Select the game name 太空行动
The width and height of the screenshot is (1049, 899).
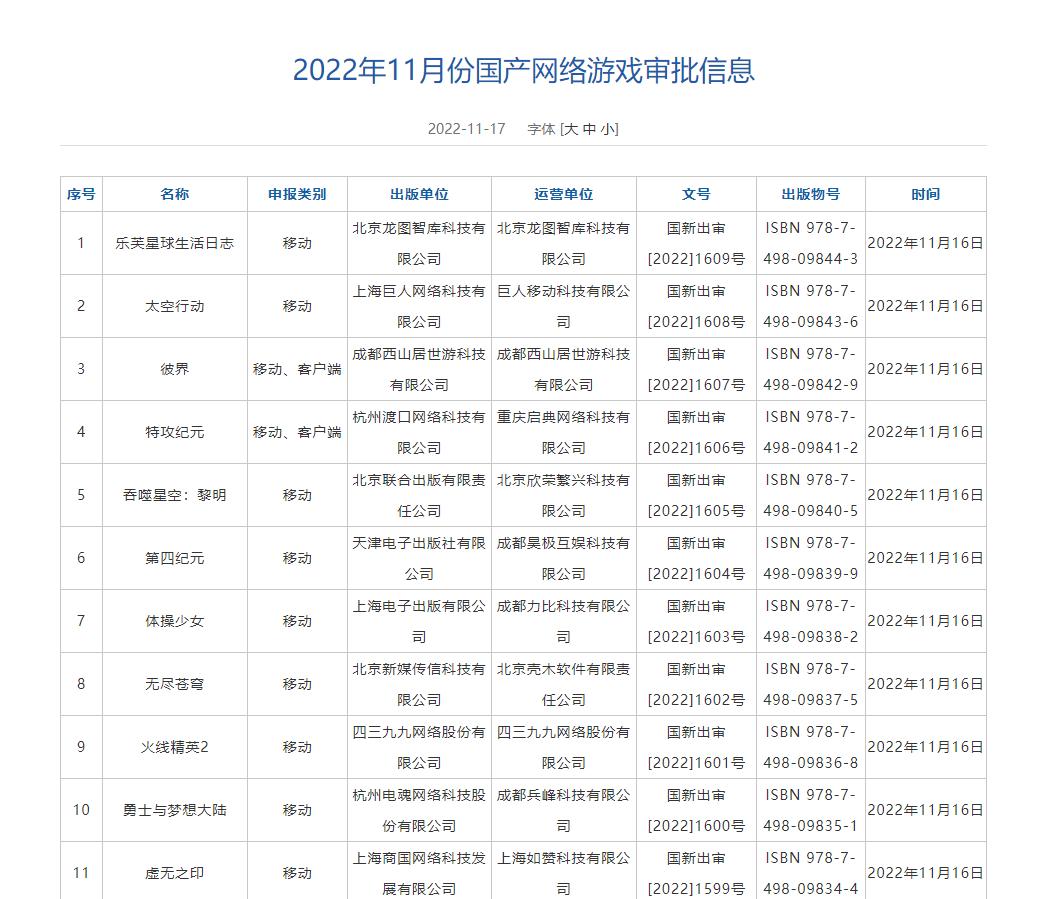[177, 306]
